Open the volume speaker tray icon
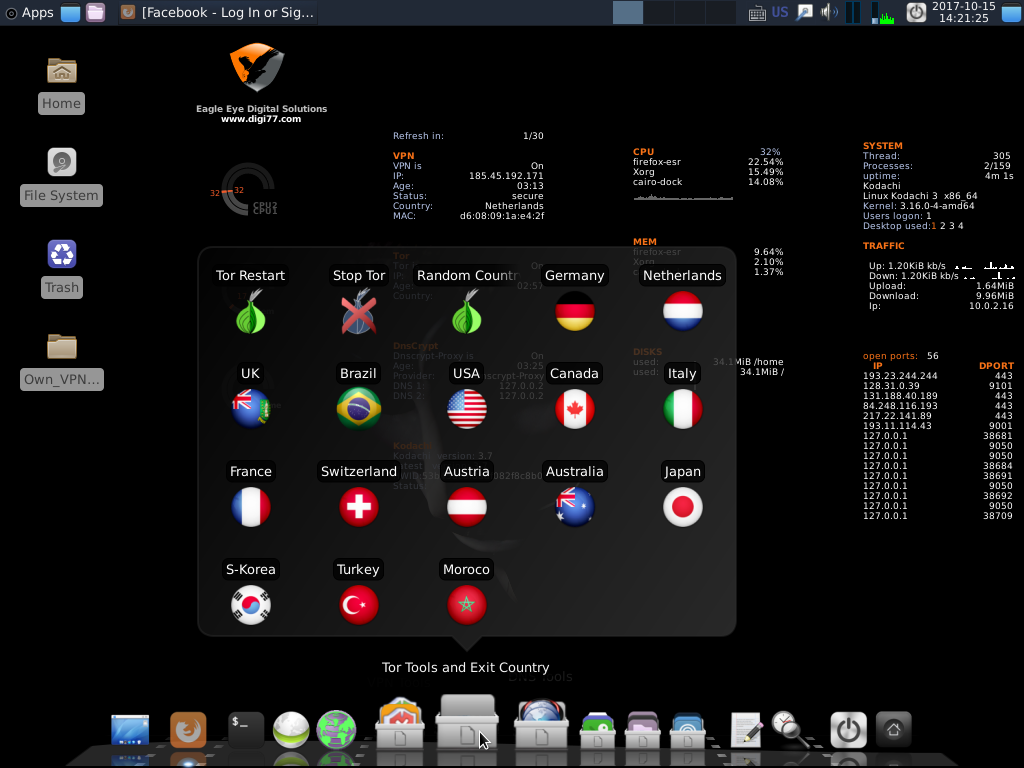The image size is (1024, 768). pos(829,12)
